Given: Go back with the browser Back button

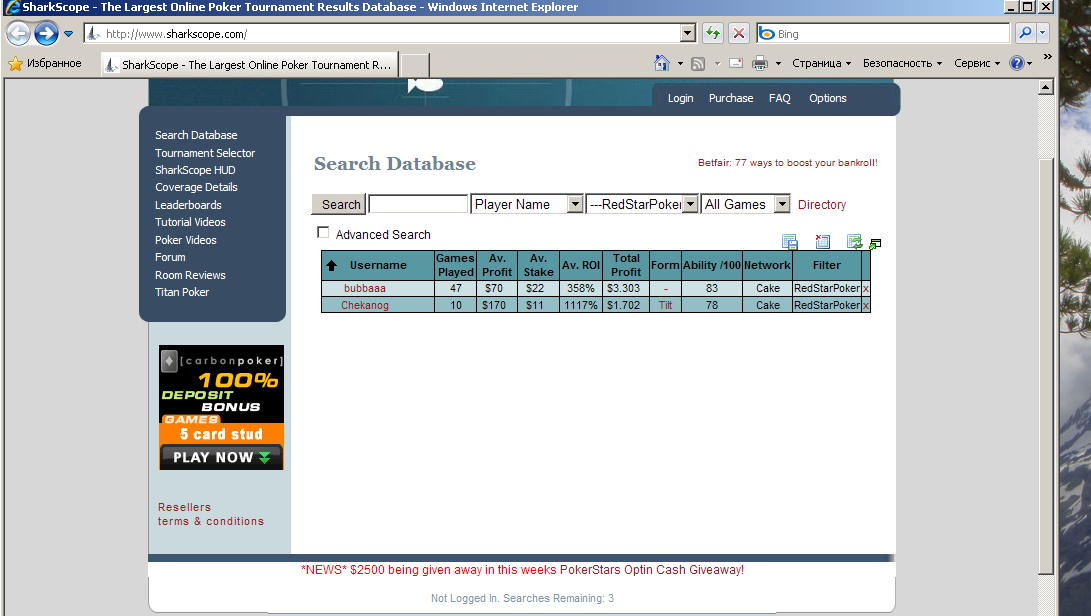Looking at the screenshot, I should (x=19, y=33).
